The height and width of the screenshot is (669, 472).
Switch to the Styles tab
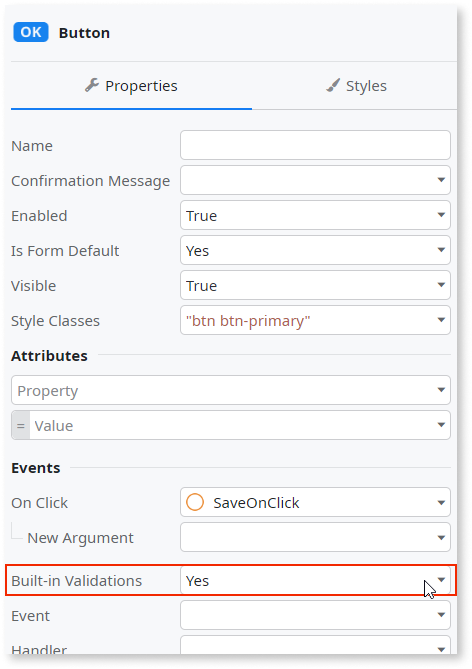click(356, 86)
